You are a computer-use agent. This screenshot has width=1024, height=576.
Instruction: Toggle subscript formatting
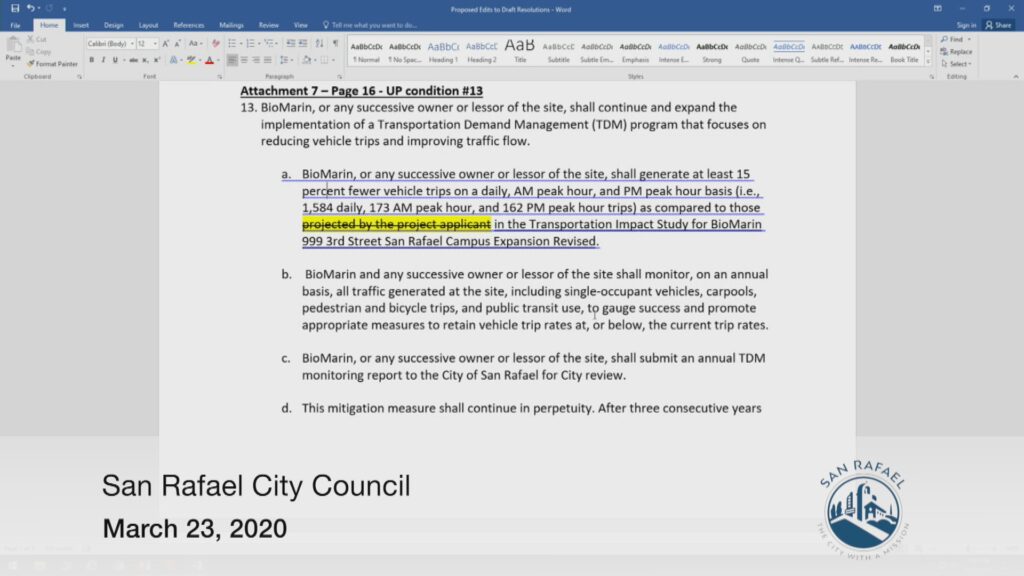pyautogui.click(x=146, y=60)
